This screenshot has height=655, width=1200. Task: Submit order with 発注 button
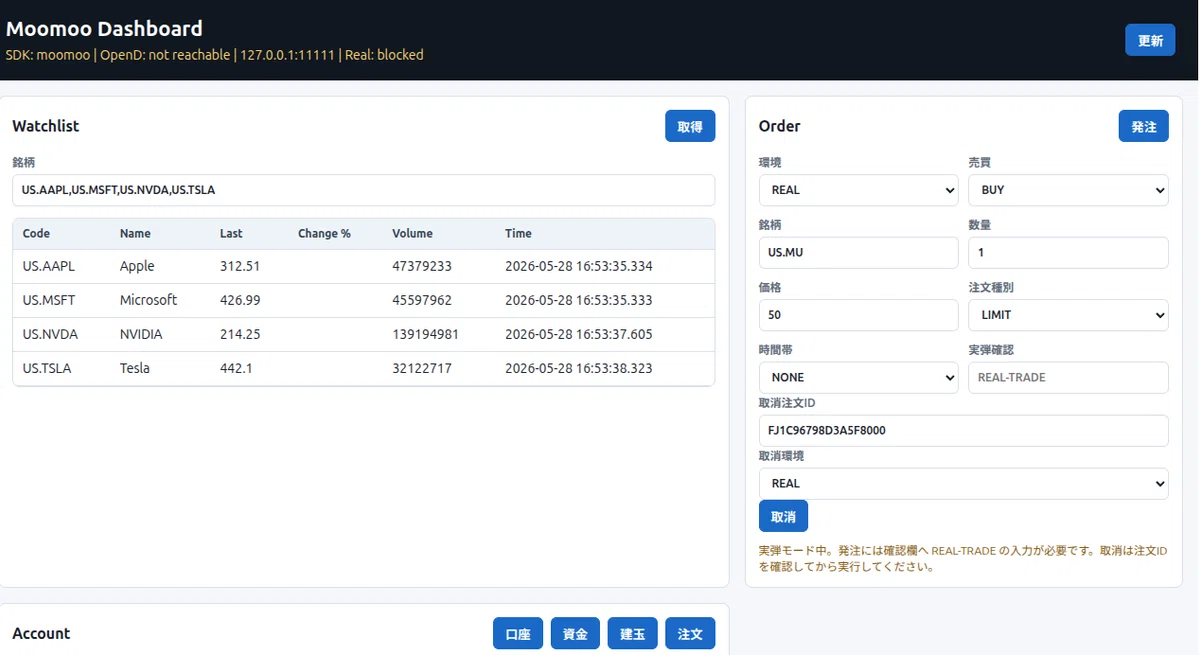click(1143, 126)
